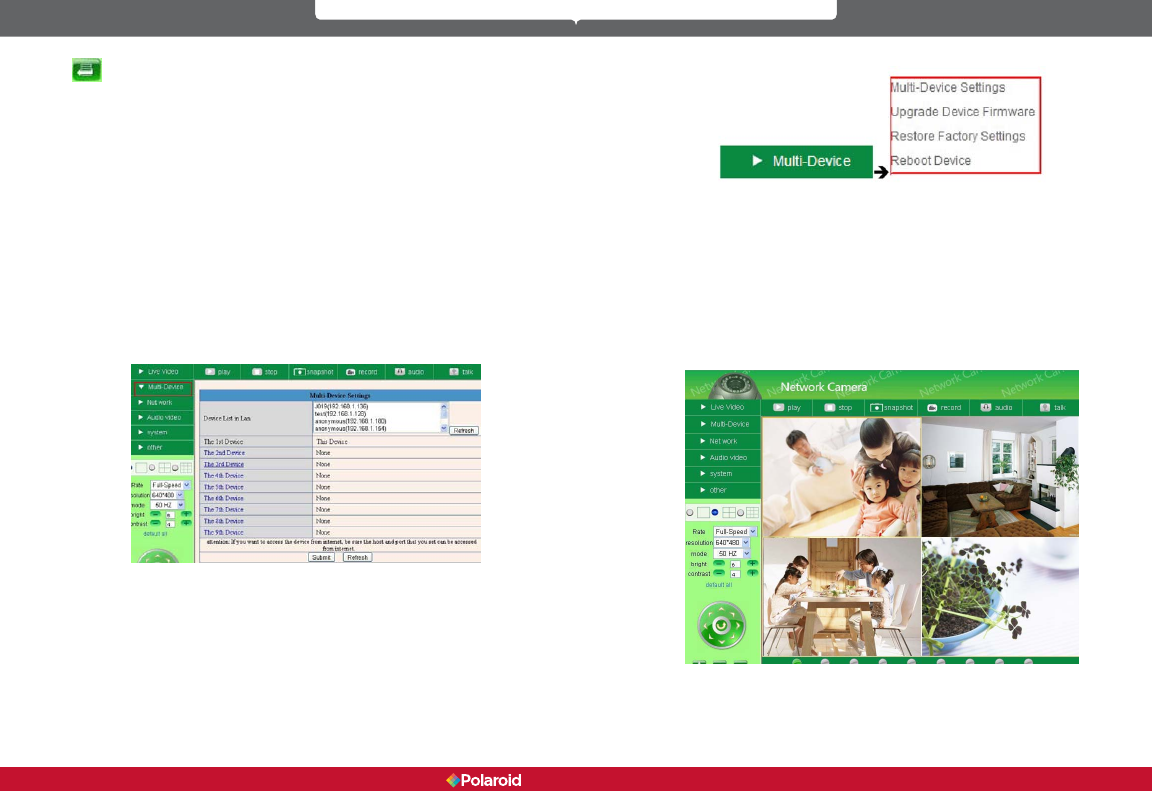
Task: Click nine-view layout icon in camera grid screenshot
Action: [x=752, y=512]
